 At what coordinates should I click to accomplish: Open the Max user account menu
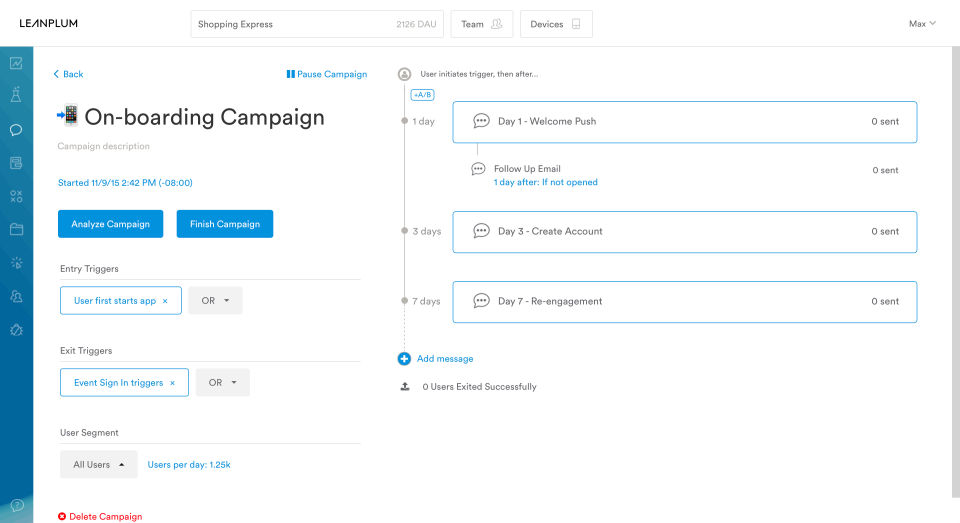(x=921, y=24)
